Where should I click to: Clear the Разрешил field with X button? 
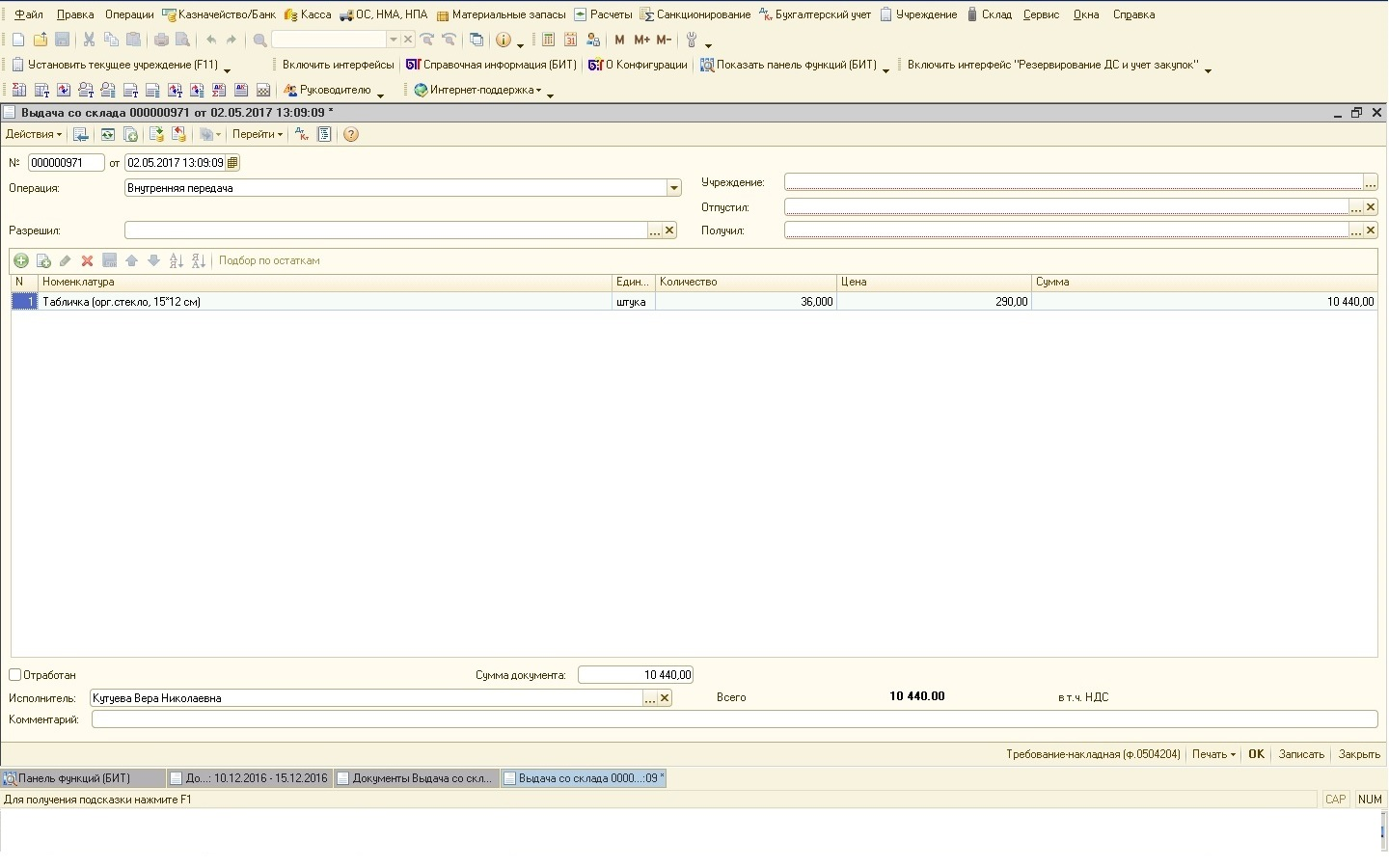(x=669, y=231)
